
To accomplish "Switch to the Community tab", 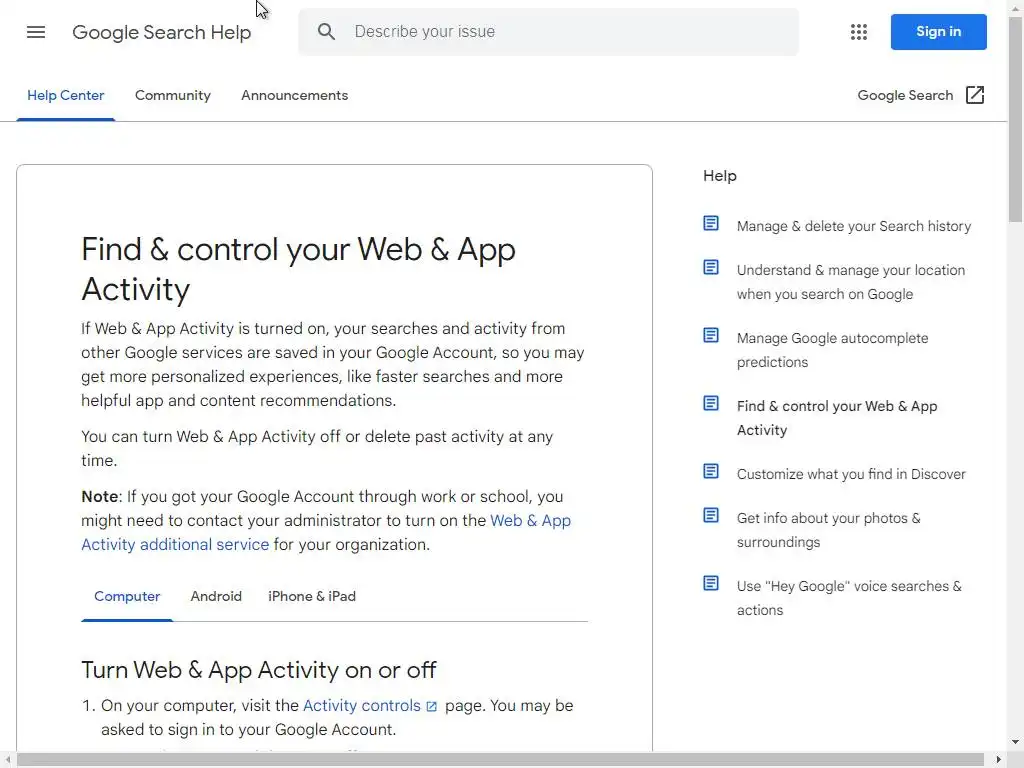I will point(173,95).
